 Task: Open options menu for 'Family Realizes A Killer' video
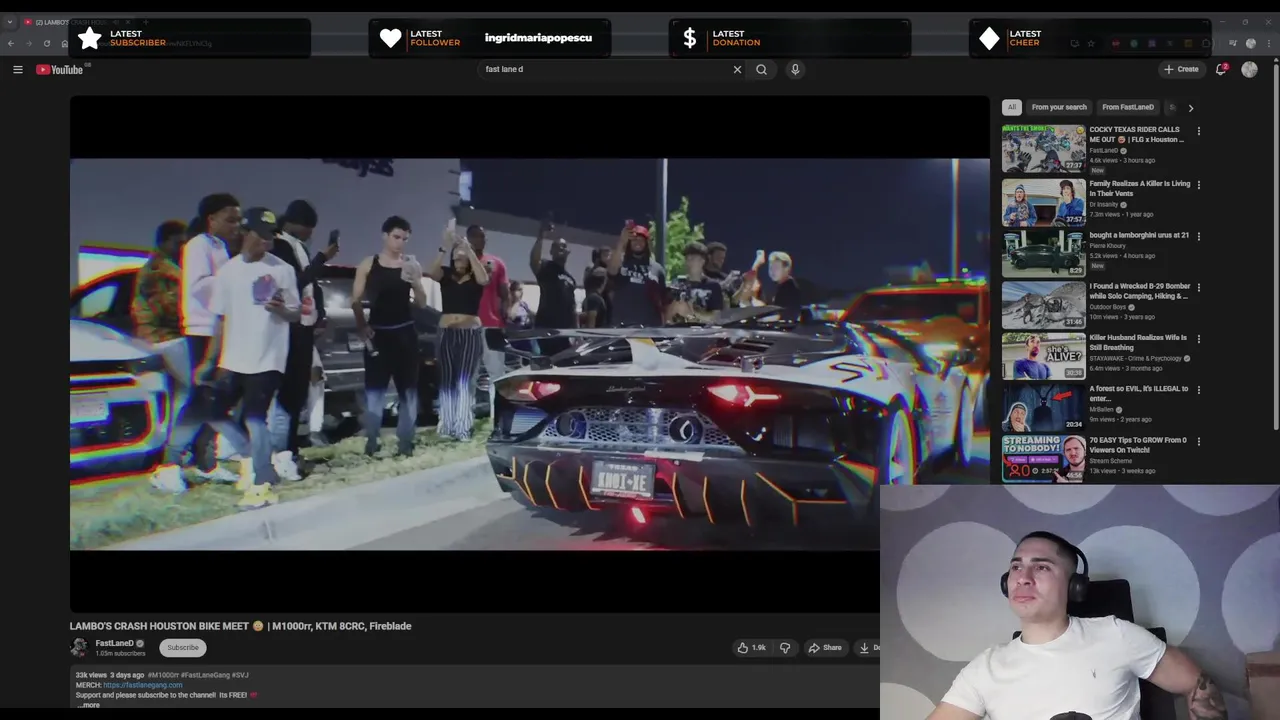coord(1198,185)
